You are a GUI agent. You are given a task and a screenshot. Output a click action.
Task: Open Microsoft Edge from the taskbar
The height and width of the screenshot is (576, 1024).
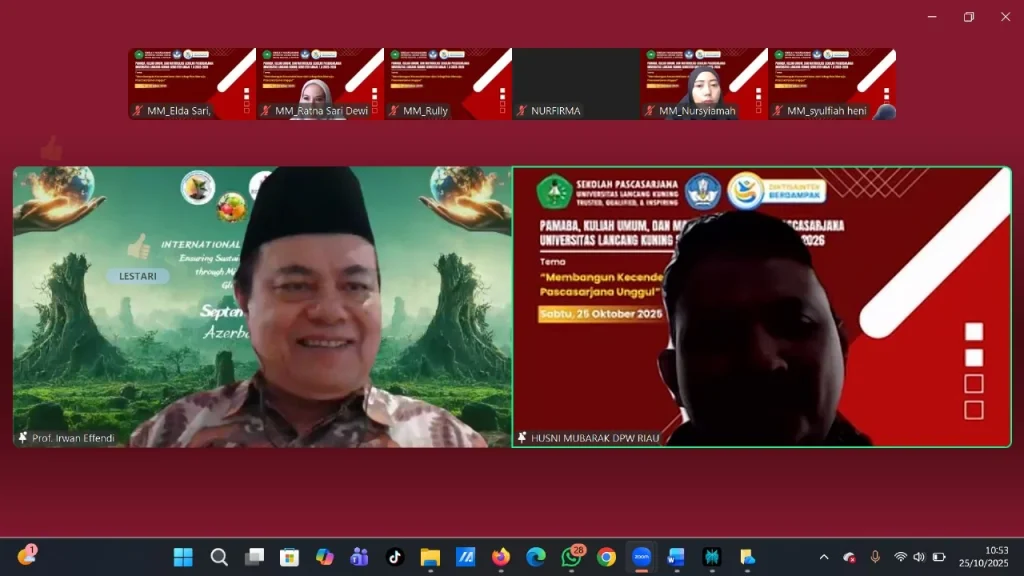click(536, 557)
